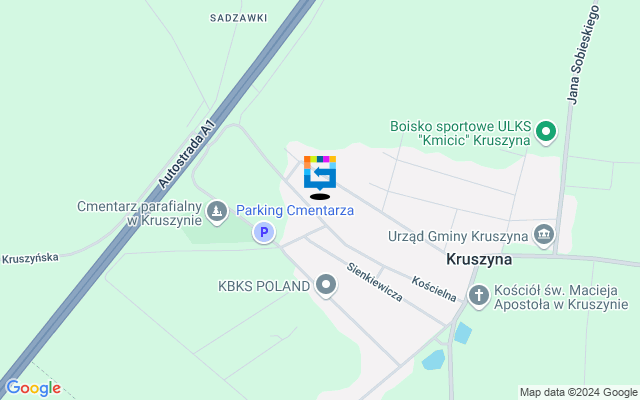
Task: Click the church cross marker icon
Action: point(479,296)
